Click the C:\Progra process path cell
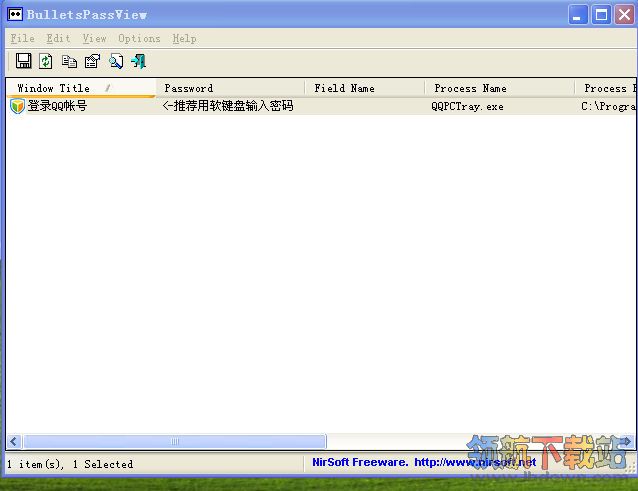This screenshot has height=491, width=638. coord(608,107)
